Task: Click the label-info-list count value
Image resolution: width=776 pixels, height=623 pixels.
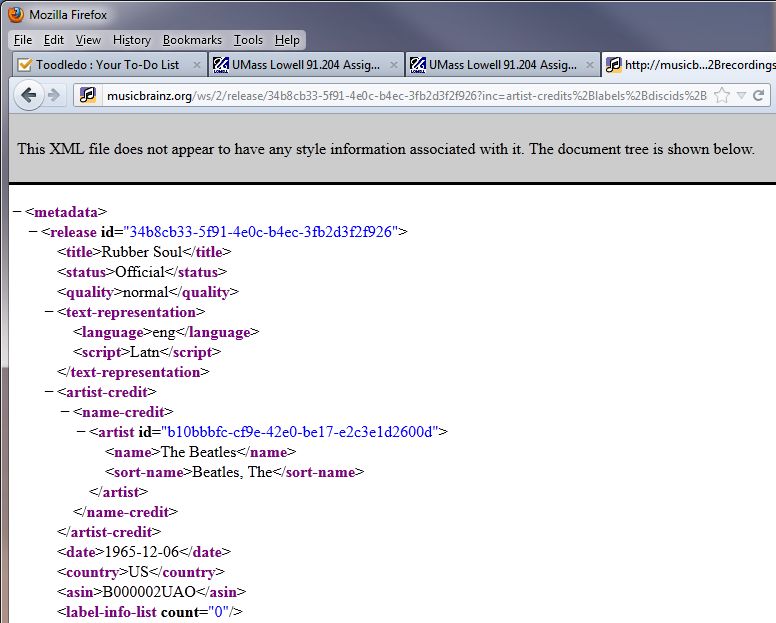Action: [218, 612]
